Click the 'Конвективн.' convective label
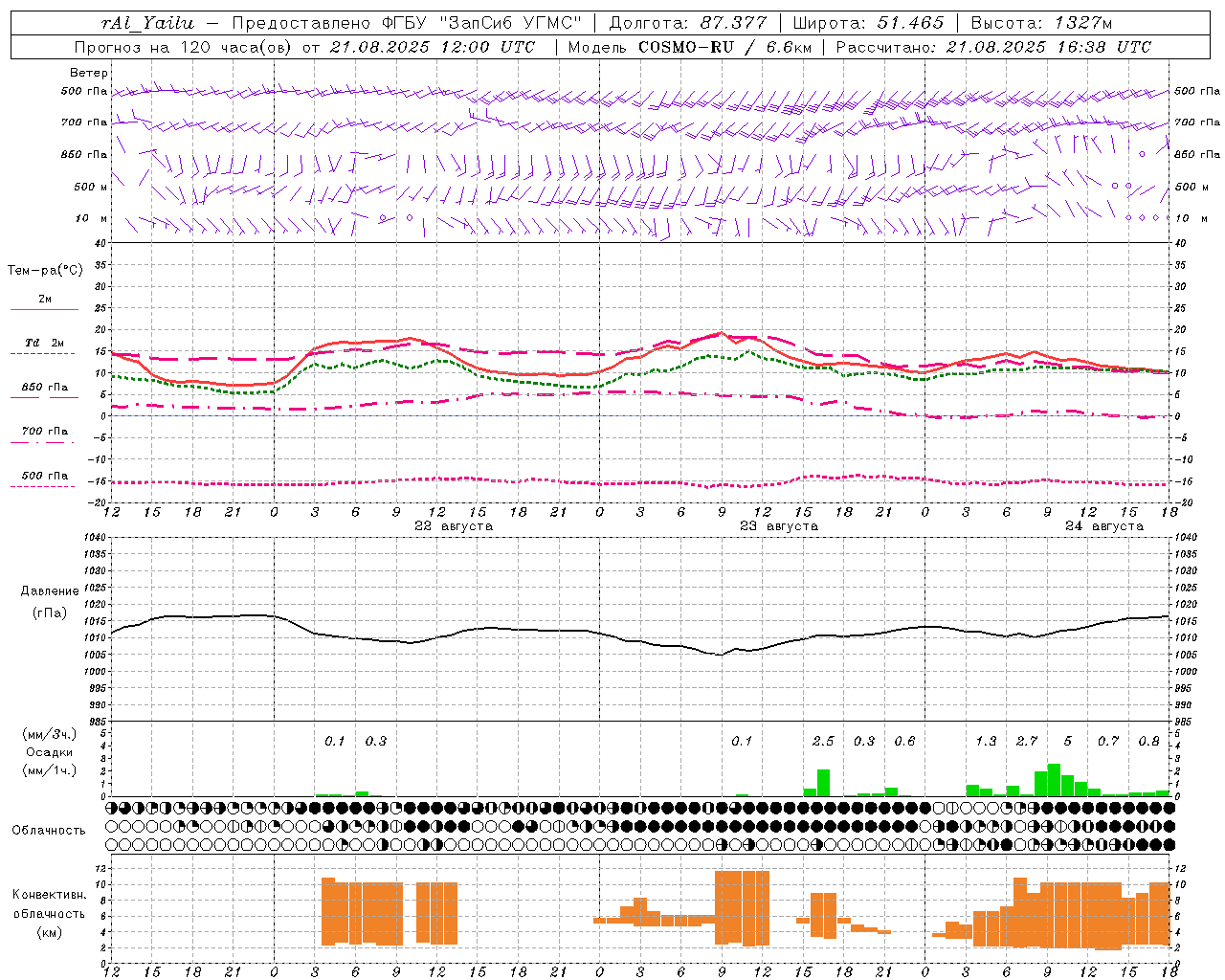This screenshot has width=1225, height=980. click(50, 895)
